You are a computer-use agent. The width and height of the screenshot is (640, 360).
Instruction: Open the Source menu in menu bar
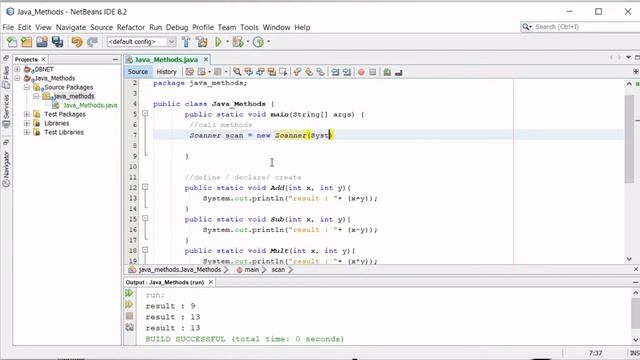pos(101,27)
